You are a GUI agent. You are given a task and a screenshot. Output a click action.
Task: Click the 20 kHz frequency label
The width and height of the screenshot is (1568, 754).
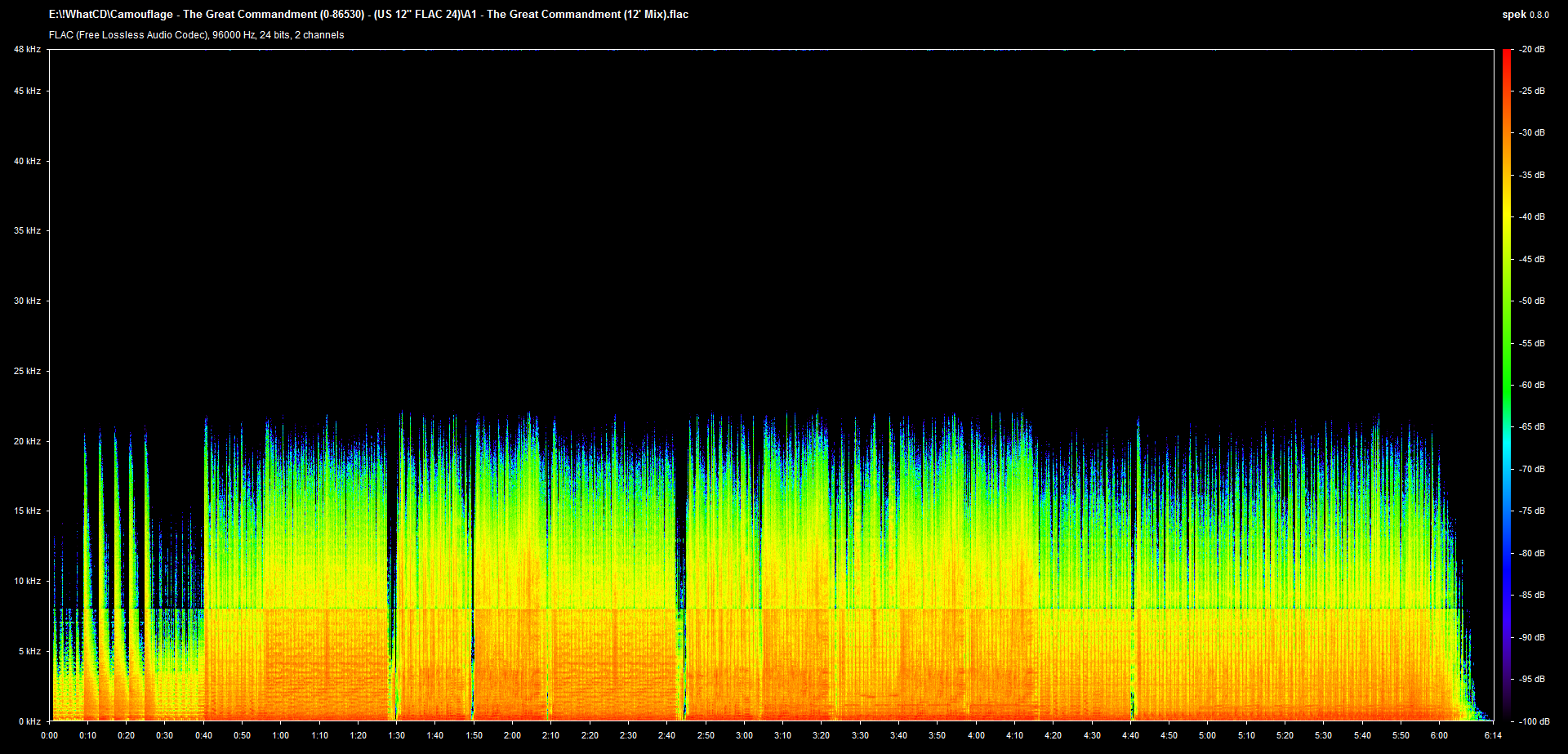(x=27, y=441)
